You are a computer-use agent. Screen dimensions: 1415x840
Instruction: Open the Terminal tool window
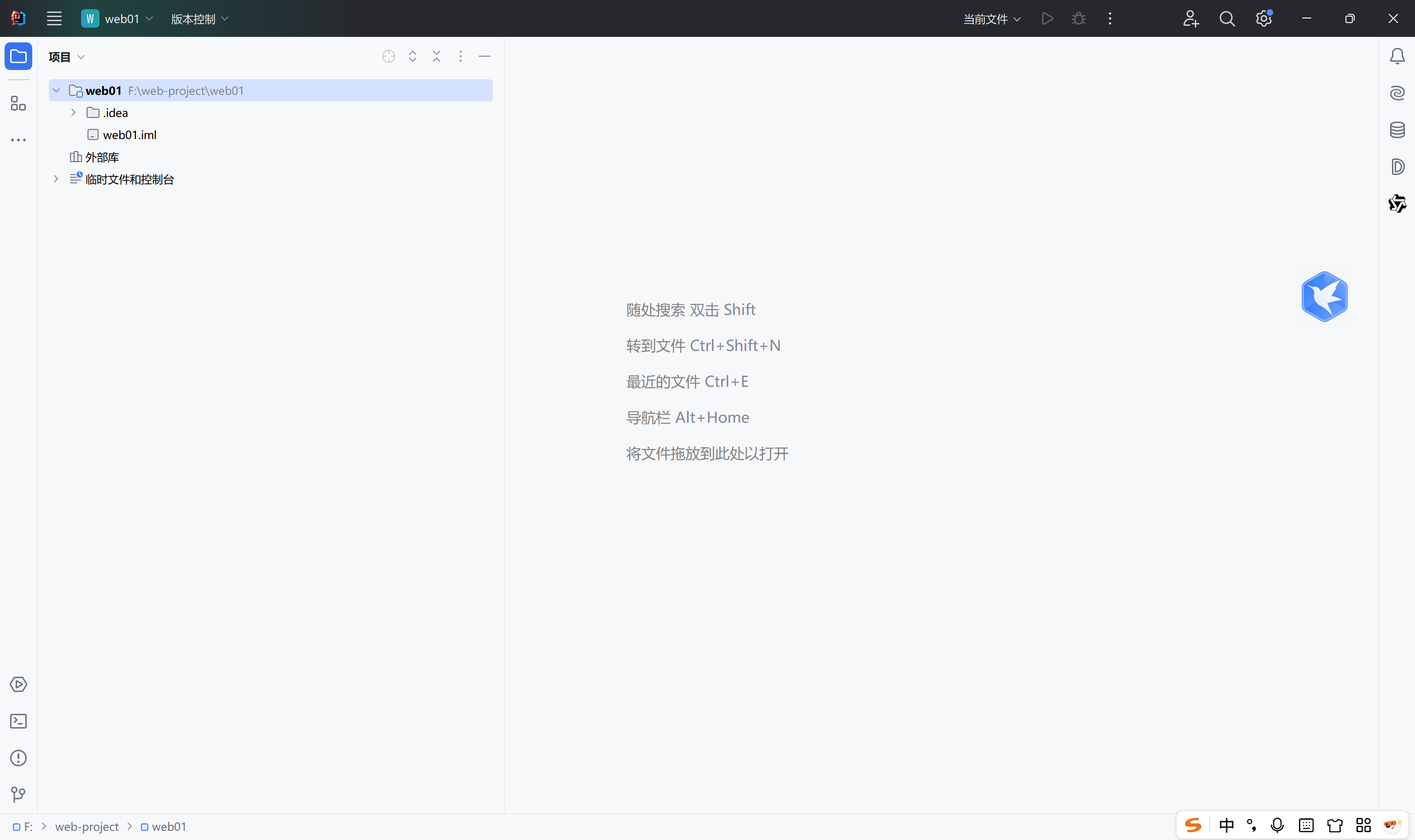click(18, 721)
